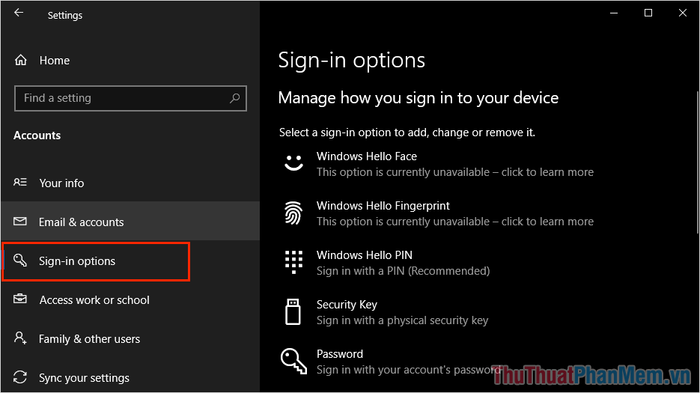
Task: Click the Home house icon
Action: click(21, 60)
